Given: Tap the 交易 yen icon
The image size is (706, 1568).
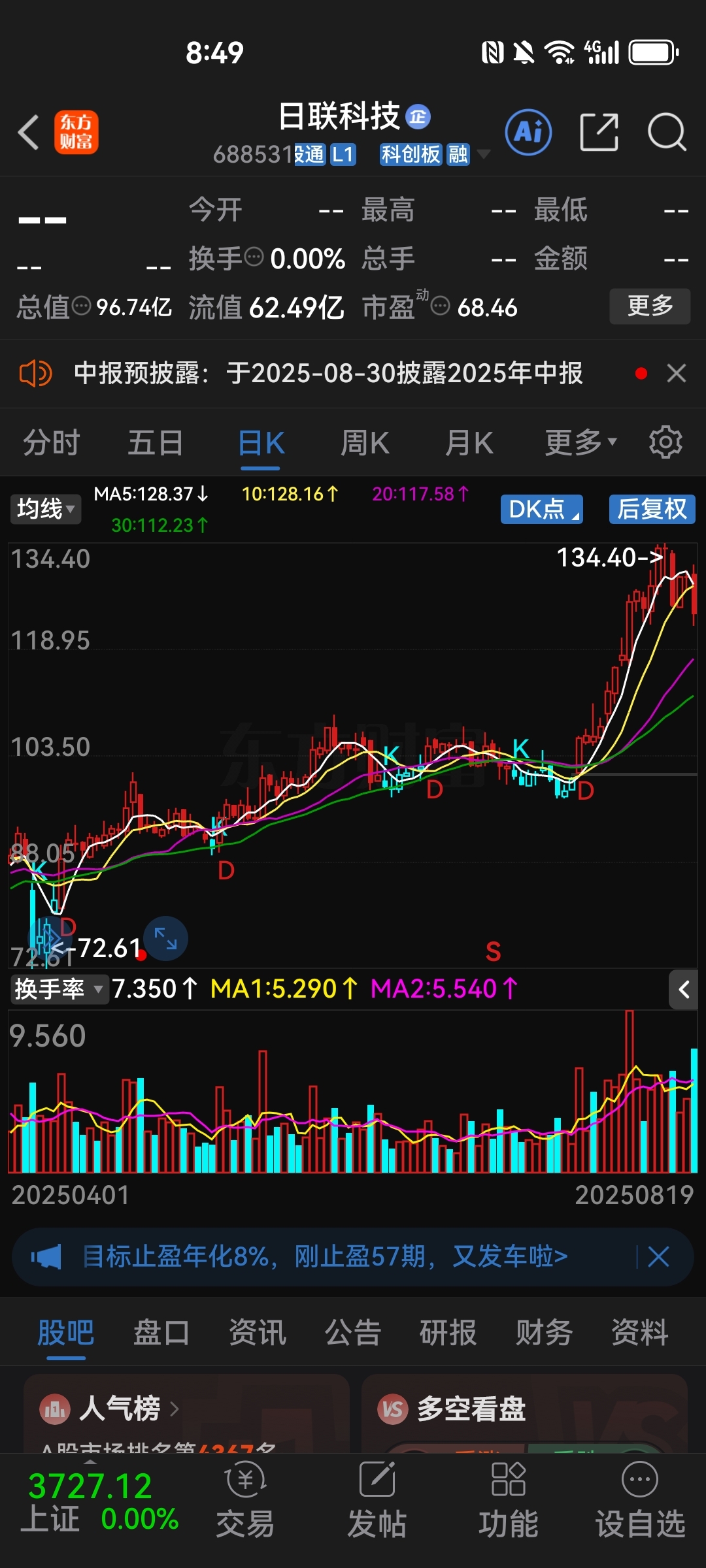Looking at the screenshot, I should [x=245, y=1480].
